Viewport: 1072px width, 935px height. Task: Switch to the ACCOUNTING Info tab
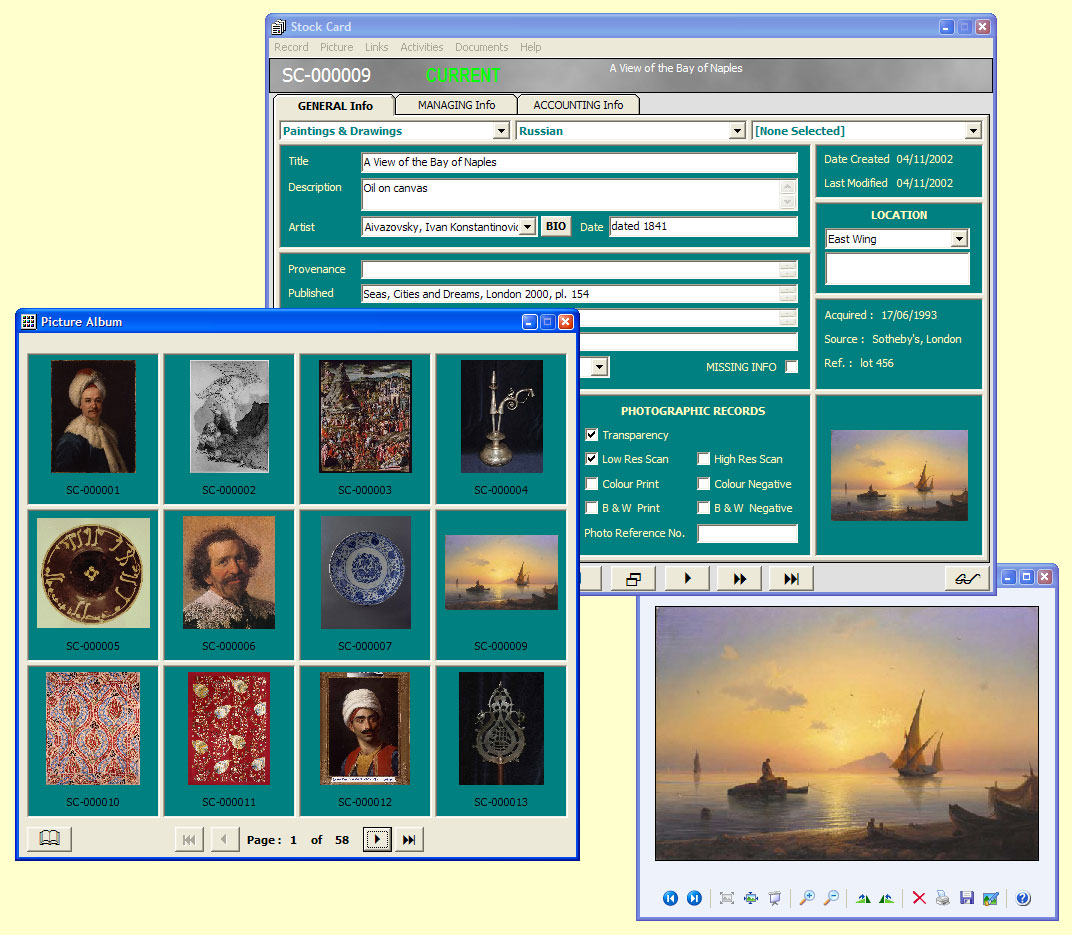click(x=578, y=105)
